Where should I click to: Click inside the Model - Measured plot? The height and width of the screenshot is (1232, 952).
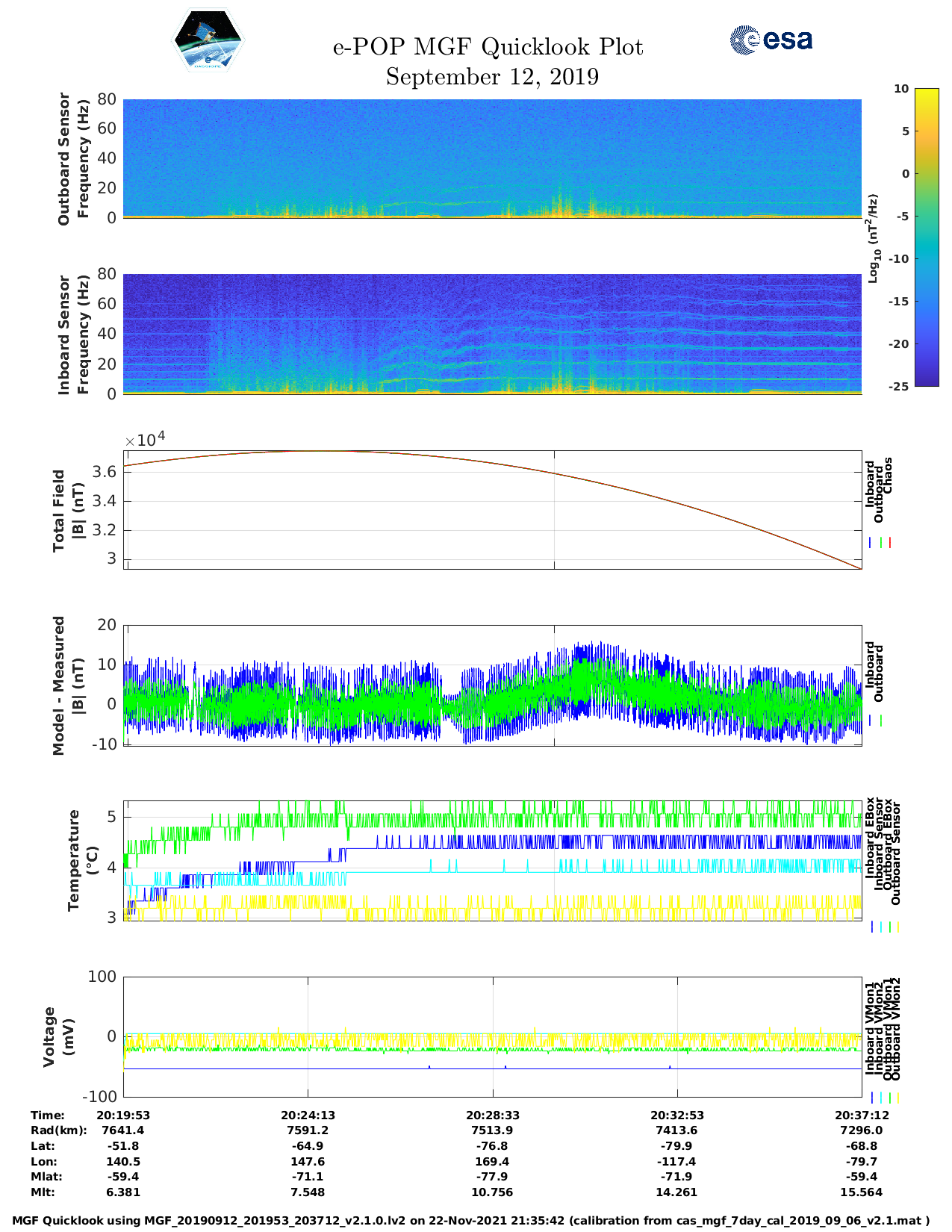pos(492,686)
